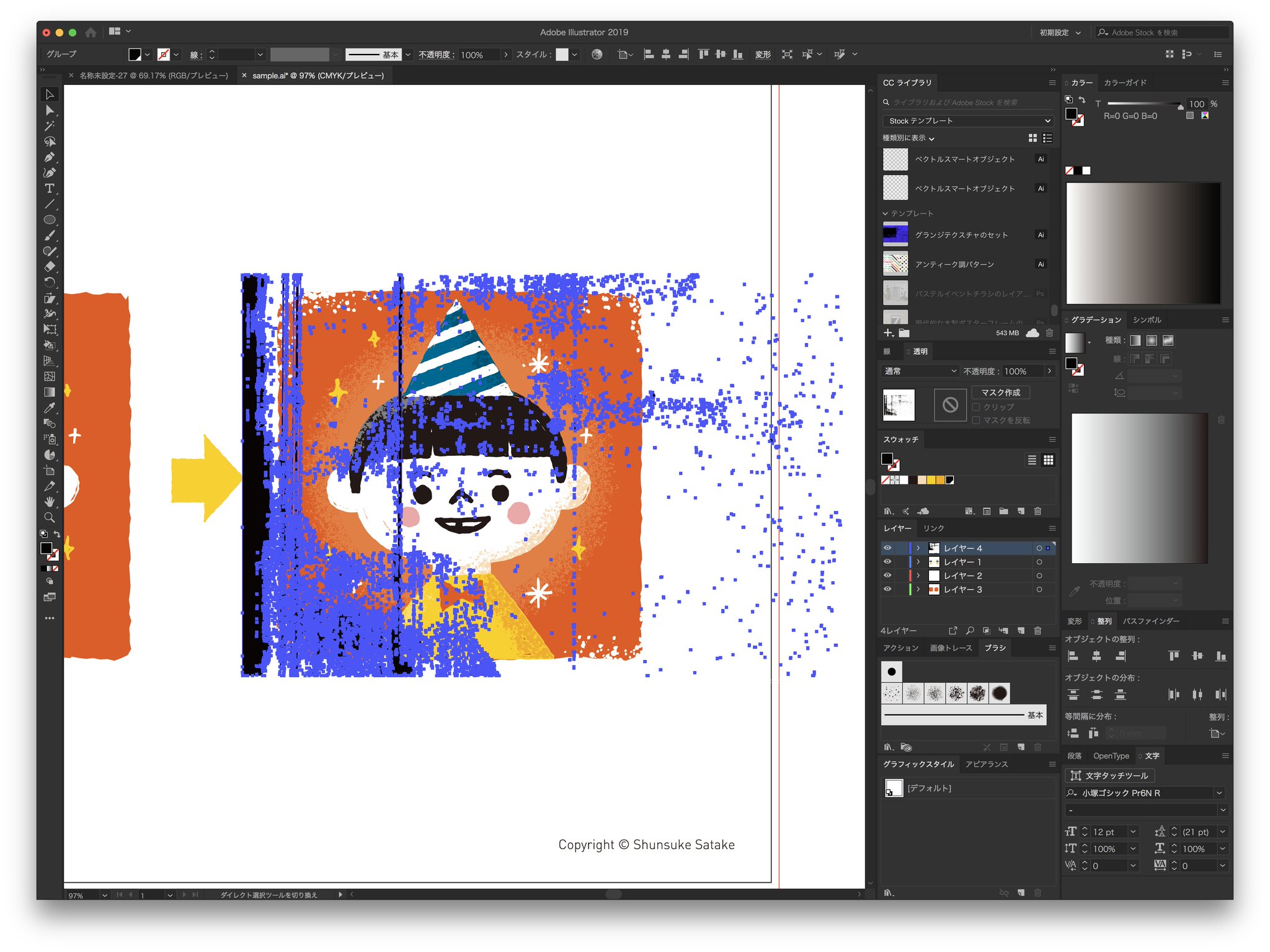
Task: Select the Pen tool
Action: click(x=50, y=157)
